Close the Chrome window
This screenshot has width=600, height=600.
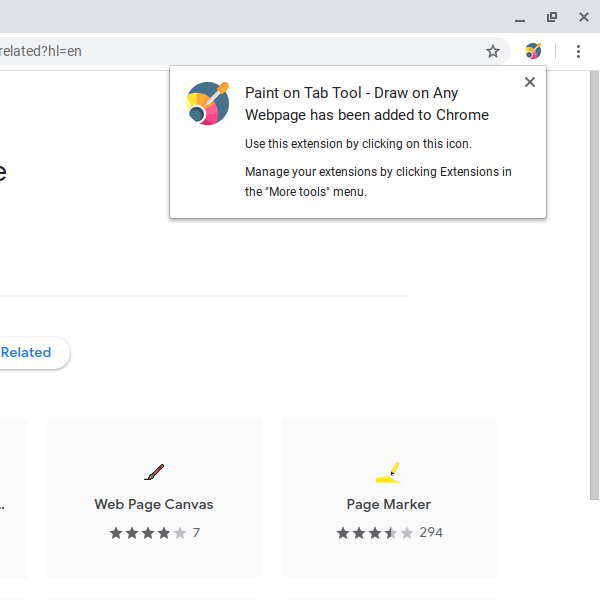click(584, 17)
